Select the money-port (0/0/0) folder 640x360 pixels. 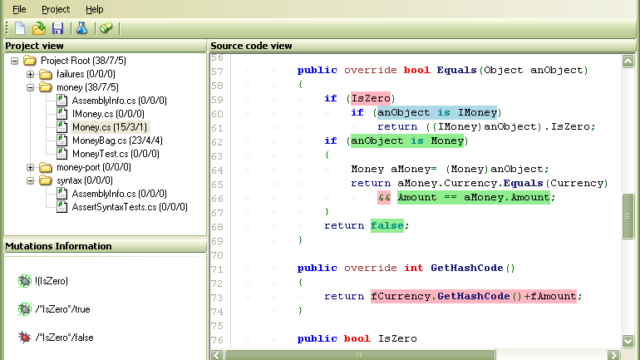tap(93, 167)
